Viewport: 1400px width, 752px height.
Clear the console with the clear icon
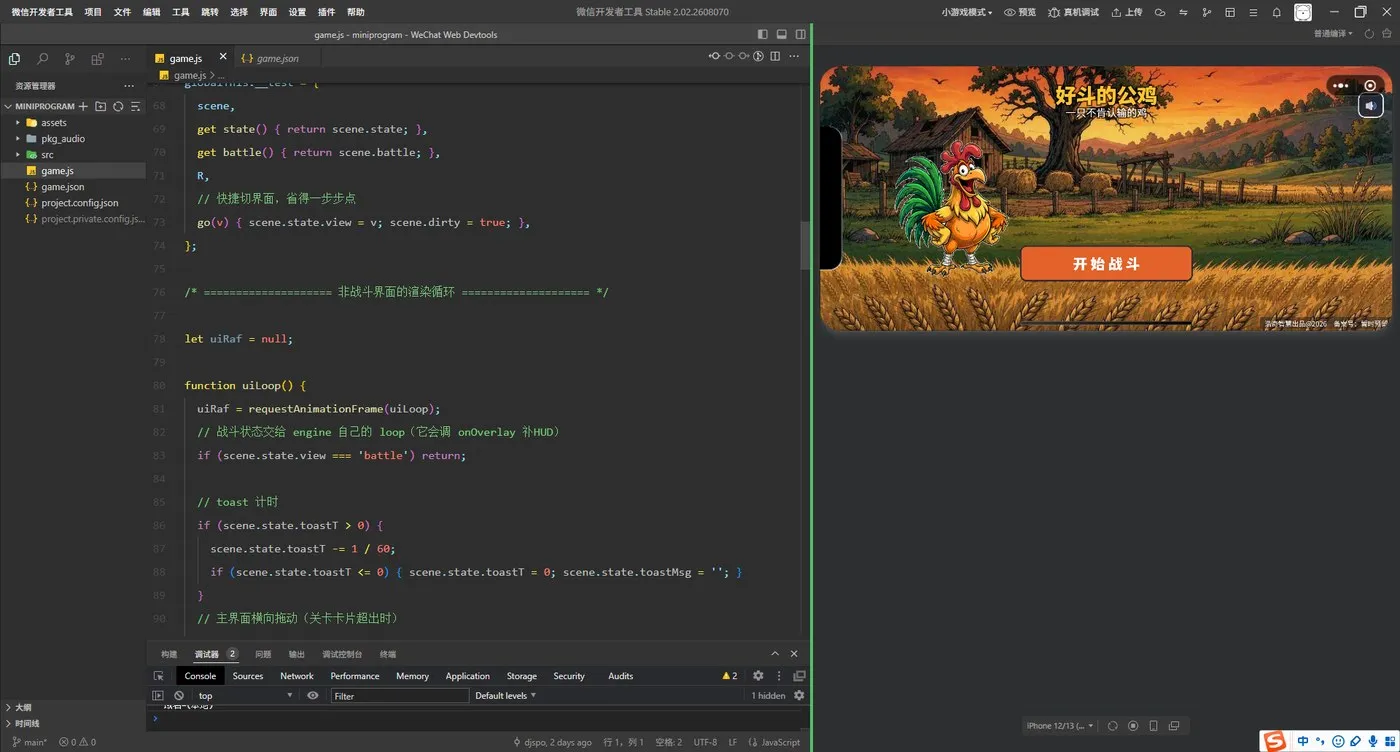coord(179,695)
